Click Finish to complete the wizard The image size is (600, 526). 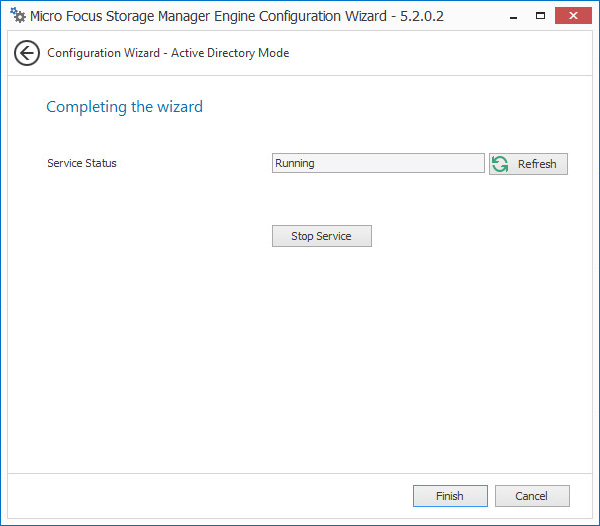tap(450, 496)
